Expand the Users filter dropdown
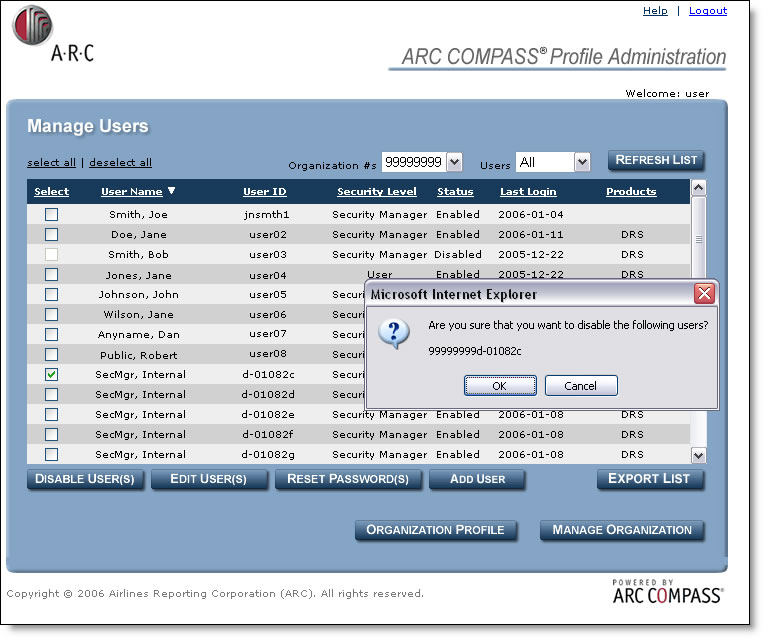 (x=582, y=162)
